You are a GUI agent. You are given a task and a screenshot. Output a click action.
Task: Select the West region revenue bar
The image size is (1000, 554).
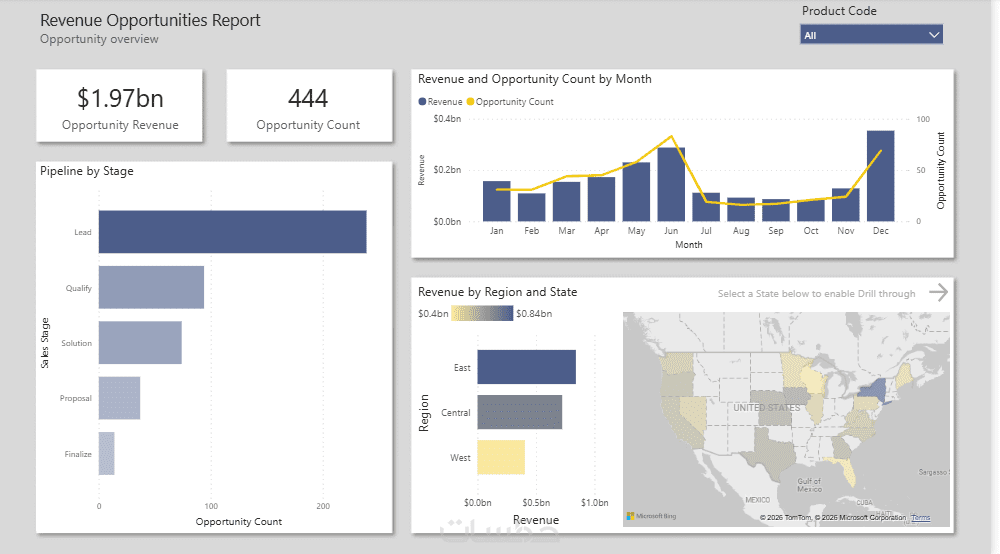pos(501,457)
